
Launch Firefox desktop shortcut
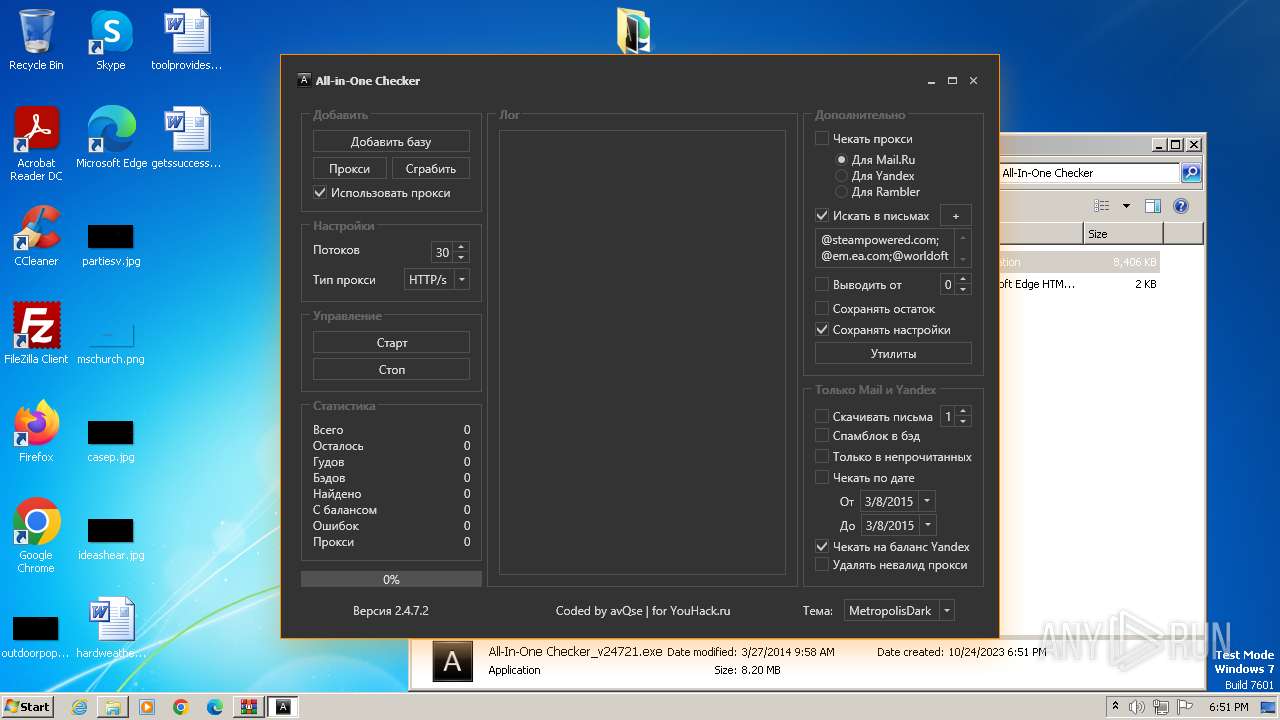click(x=36, y=432)
